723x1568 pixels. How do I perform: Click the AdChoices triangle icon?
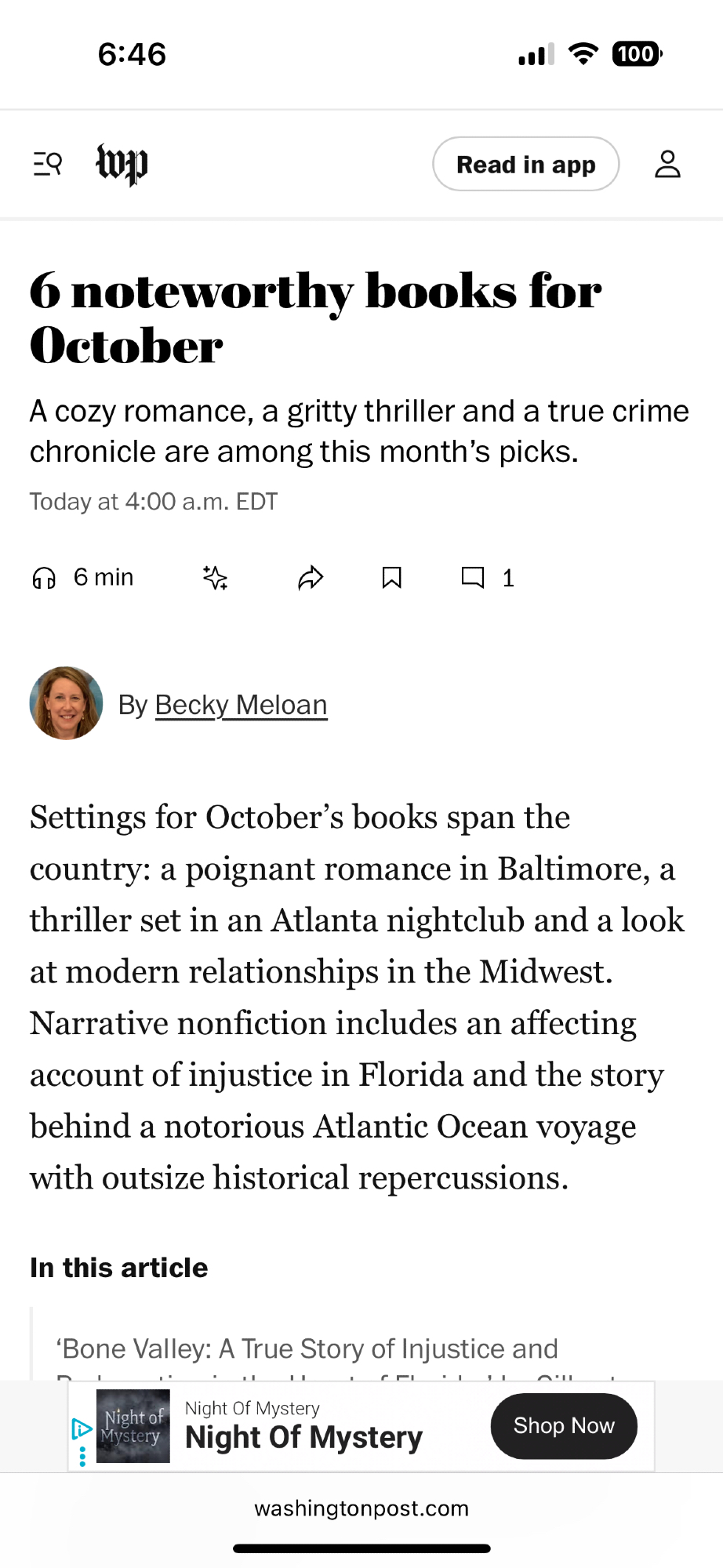click(x=81, y=1428)
